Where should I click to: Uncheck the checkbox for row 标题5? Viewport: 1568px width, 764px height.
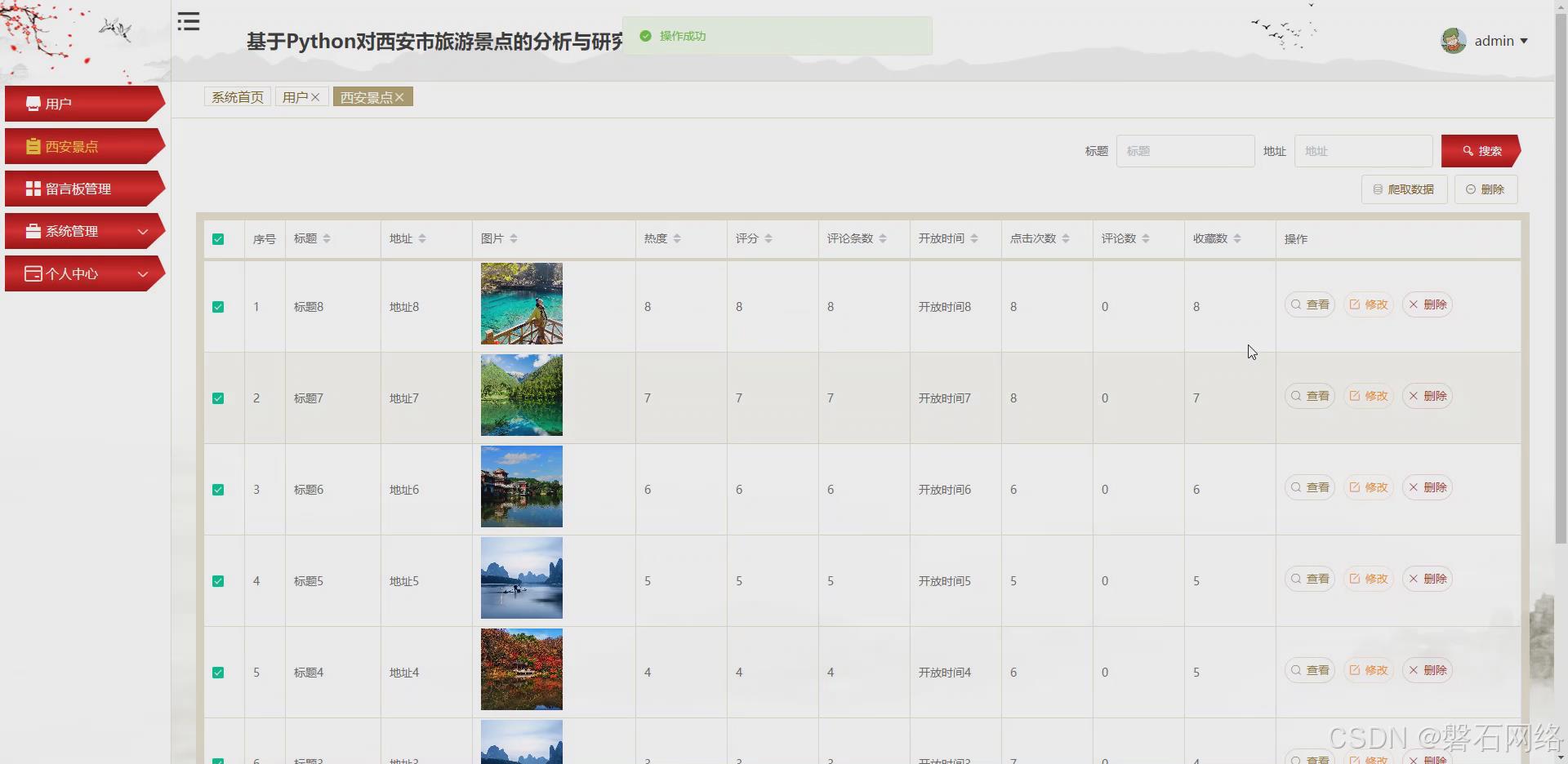218,581
